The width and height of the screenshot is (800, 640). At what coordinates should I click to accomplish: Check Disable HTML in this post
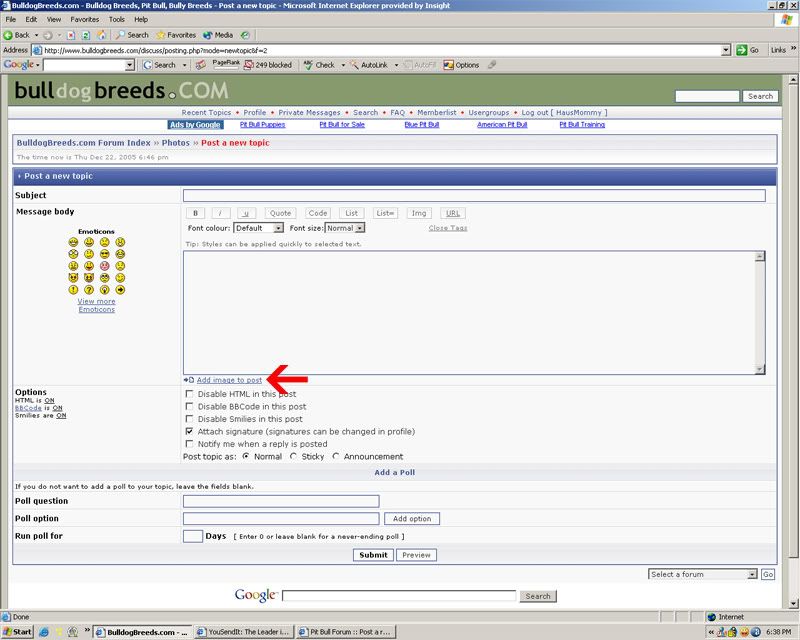point(189,394)
